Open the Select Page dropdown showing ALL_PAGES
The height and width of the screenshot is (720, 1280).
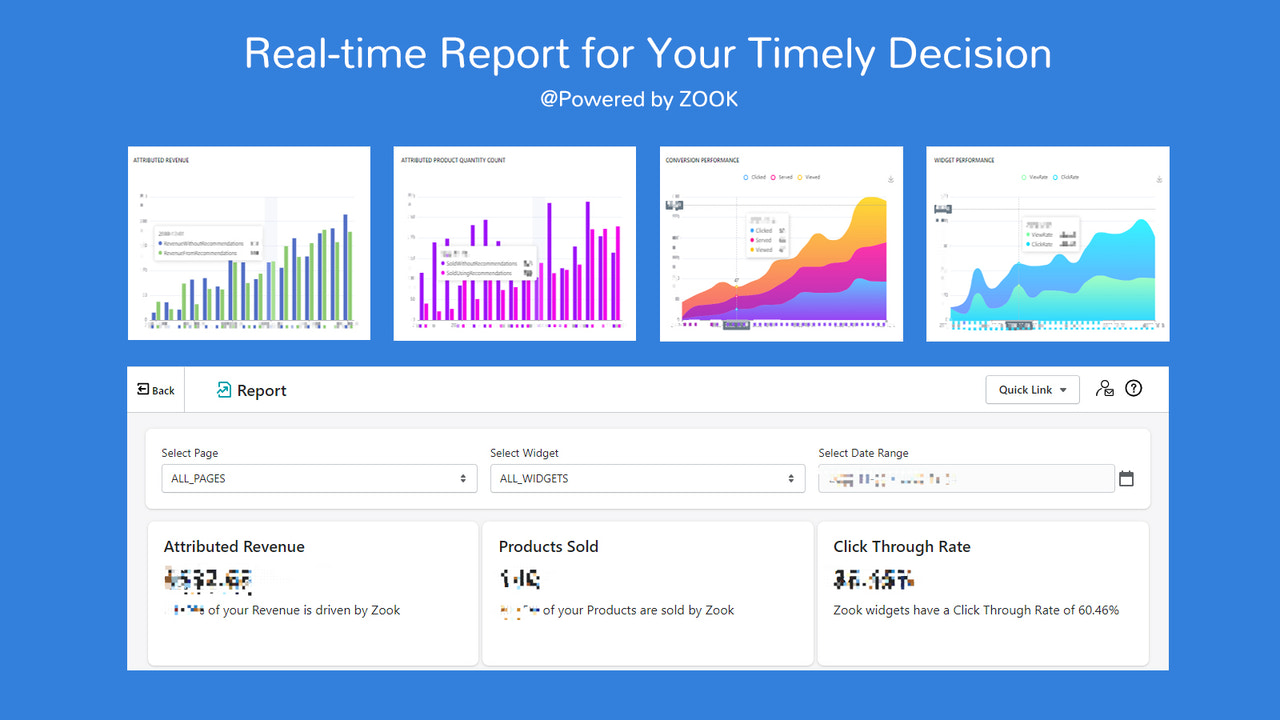(318, 478)
